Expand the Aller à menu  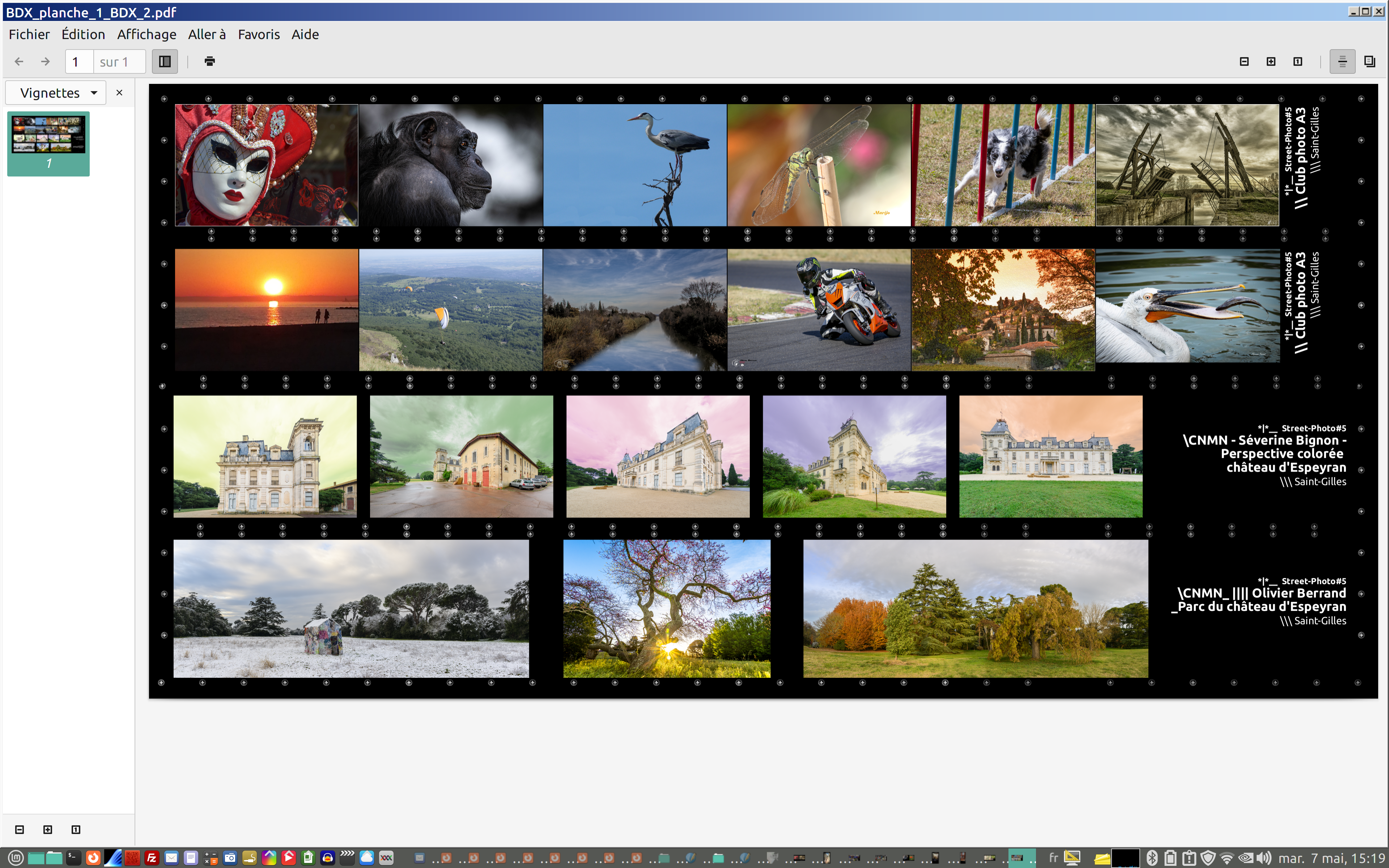[207, 34]
